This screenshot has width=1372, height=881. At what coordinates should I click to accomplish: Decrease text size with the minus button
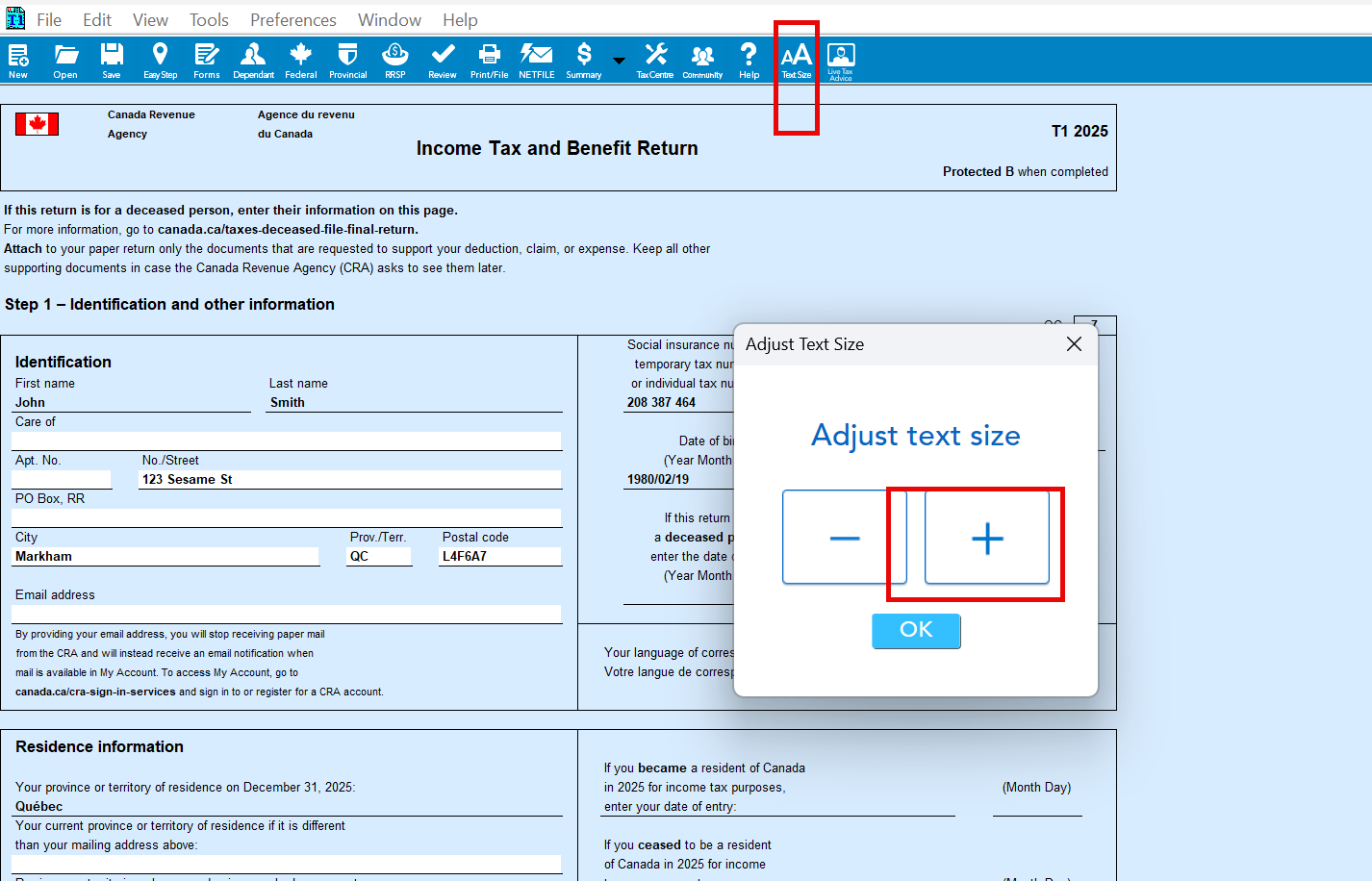pos(845,538)
